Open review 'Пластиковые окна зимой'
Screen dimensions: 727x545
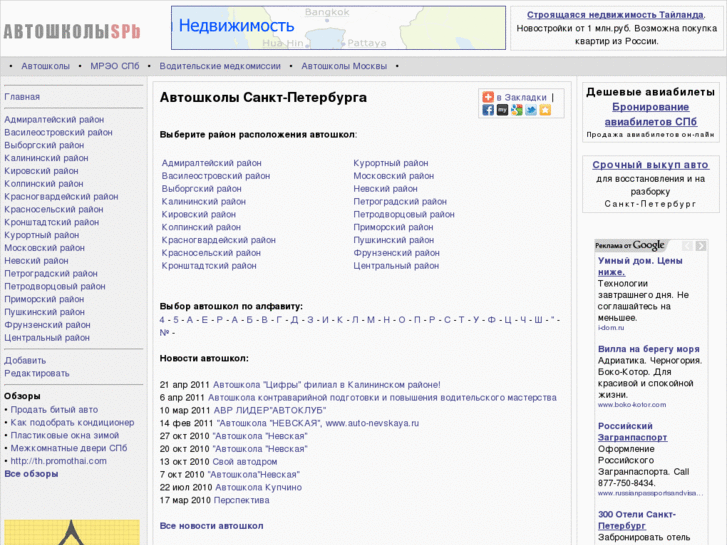point(65,435)
